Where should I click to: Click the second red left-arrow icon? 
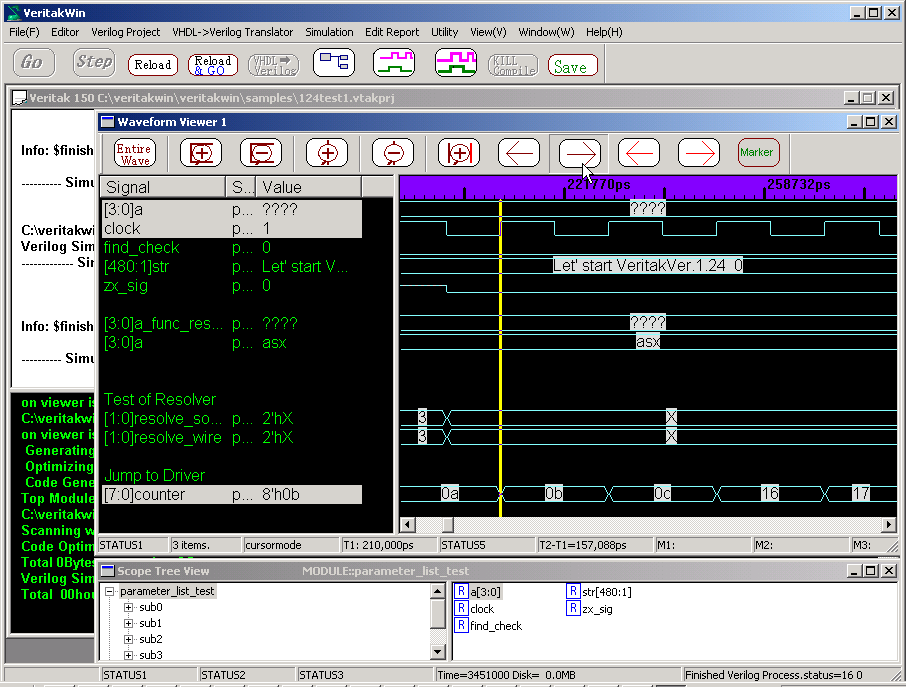[x=639, y=153]
